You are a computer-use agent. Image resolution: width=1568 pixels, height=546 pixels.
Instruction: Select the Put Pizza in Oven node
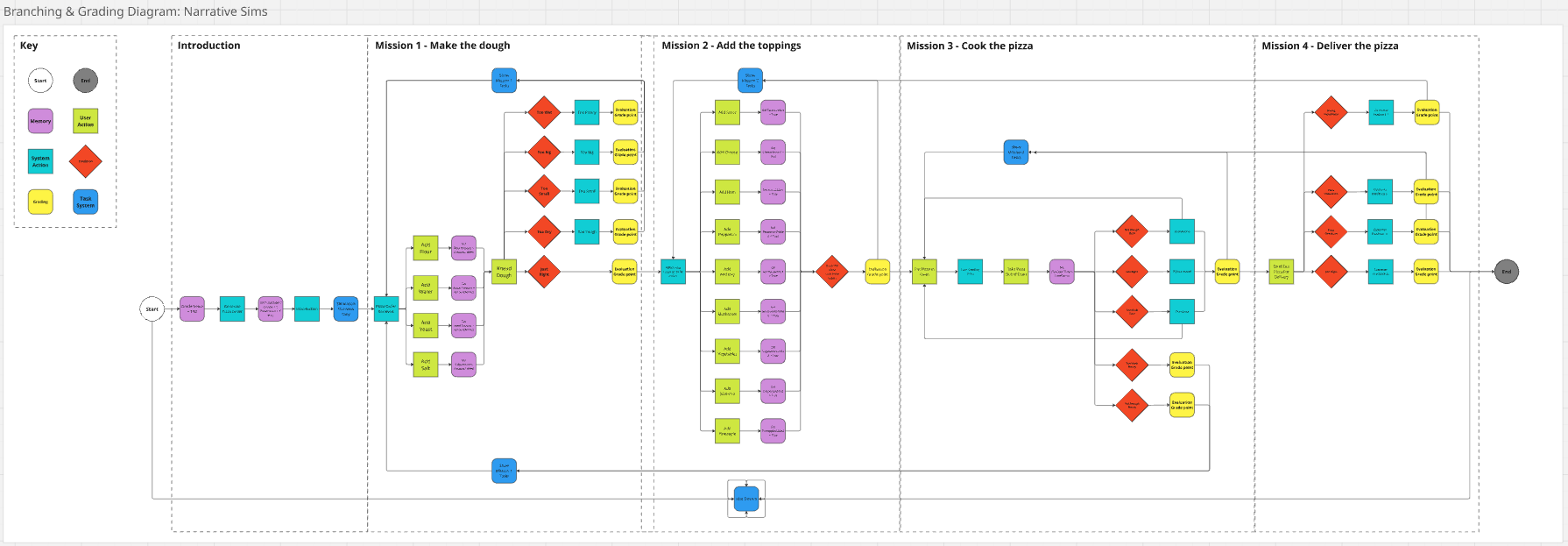click(924, 272)
